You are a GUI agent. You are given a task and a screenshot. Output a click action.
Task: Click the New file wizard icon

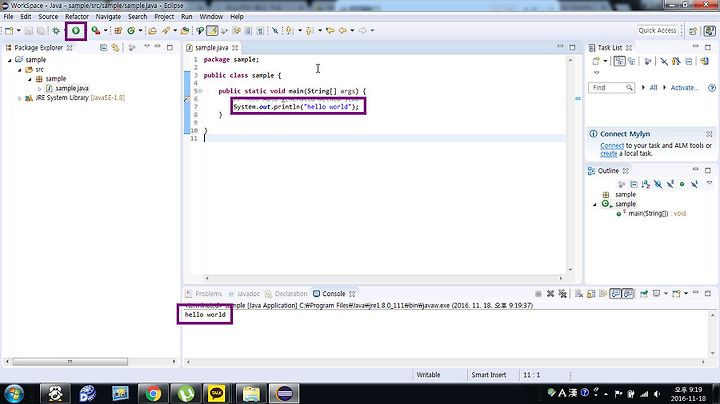pyautogui.click(x=8, y=30)
